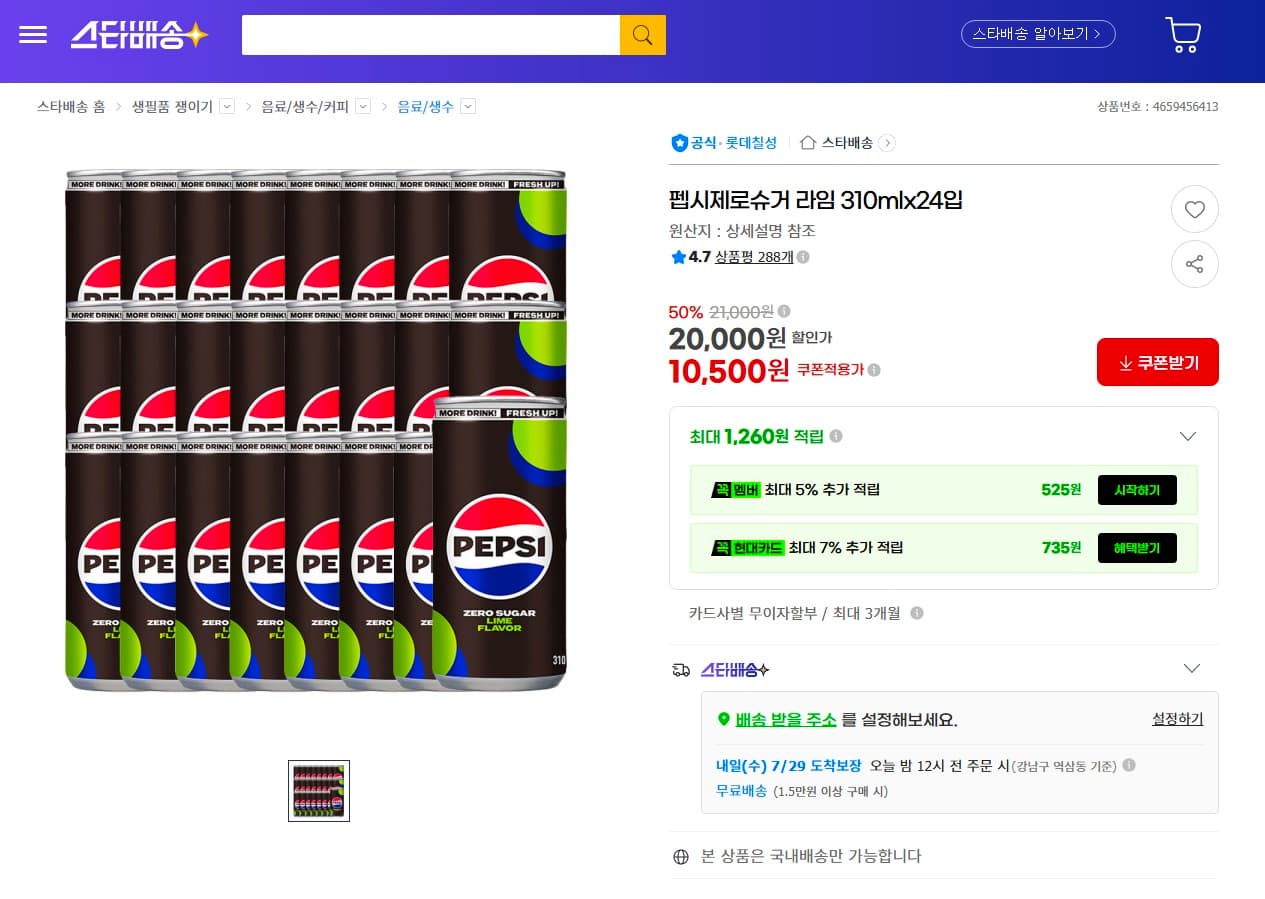
Task: Click 무료배송 text
Action: tap(741, 791)
